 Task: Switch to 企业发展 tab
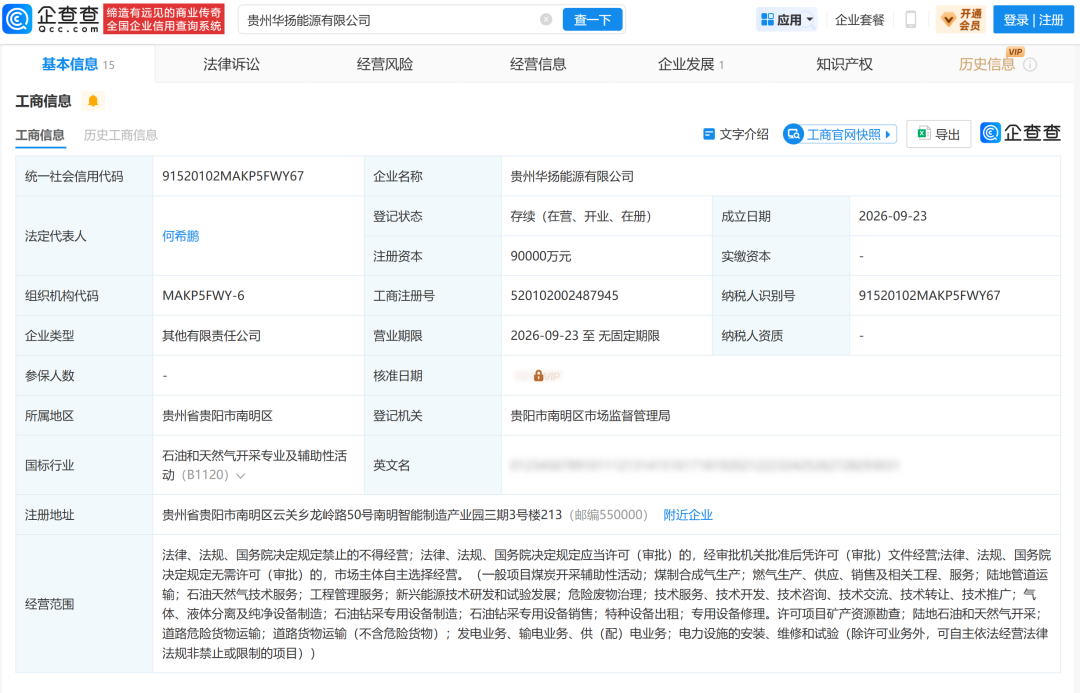[691, 64]
